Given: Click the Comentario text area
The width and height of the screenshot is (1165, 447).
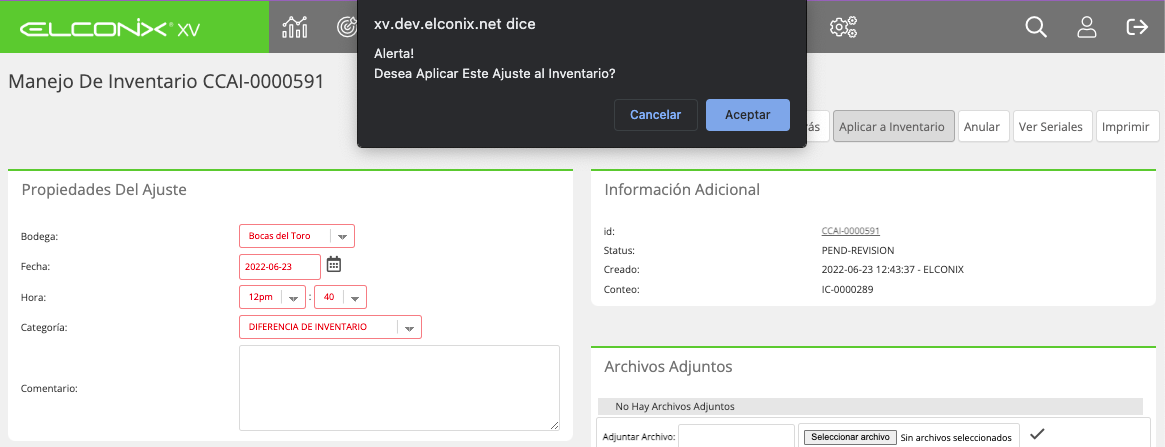Looking at the screenshot, I should [399, 388].
